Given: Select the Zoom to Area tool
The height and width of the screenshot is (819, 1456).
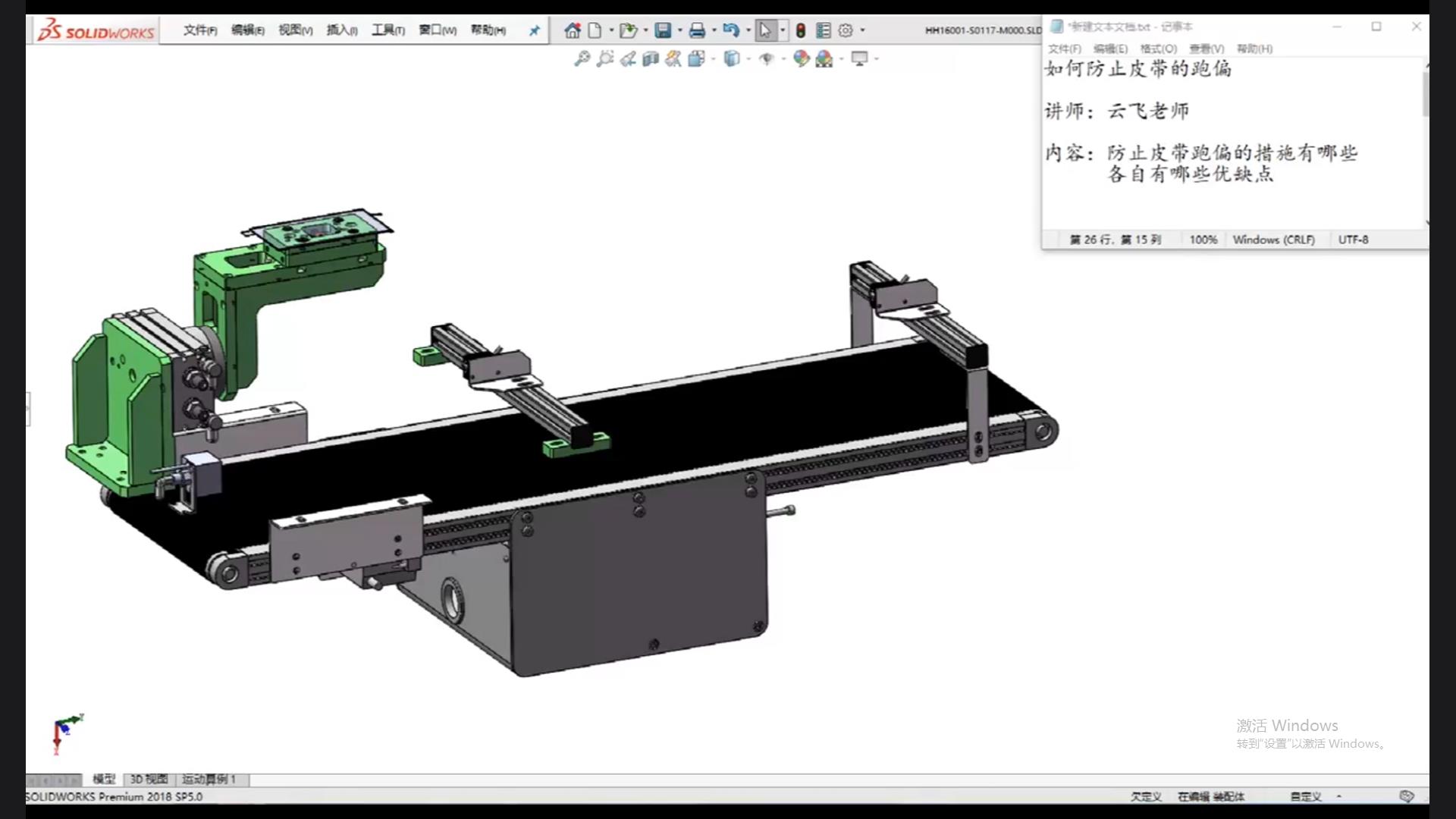Looking at the screenshot, I should click(604, 58).
